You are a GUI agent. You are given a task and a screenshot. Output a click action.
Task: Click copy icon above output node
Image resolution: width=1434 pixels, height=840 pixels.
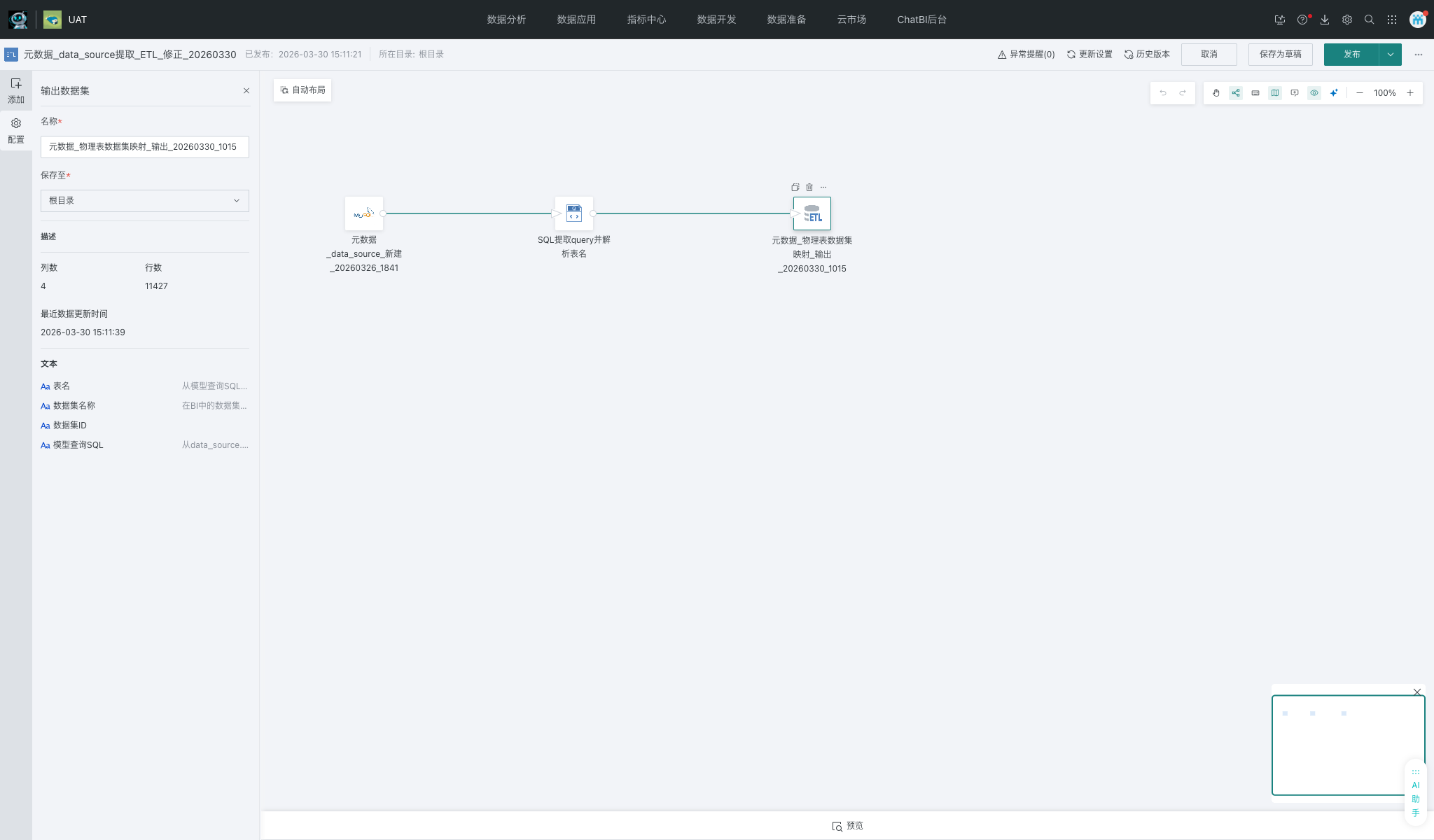click(x=795, y=188)
